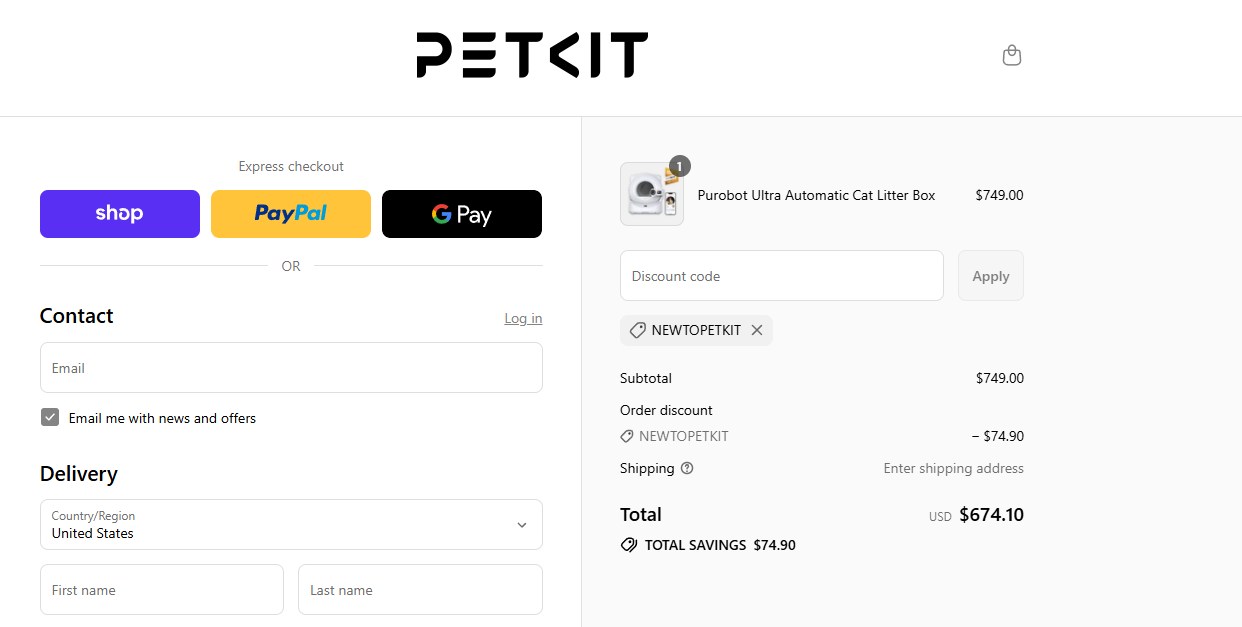Click the tag icon in Order discount row
The height and width of the screenshot is (627, 1242).
(628, 436)
